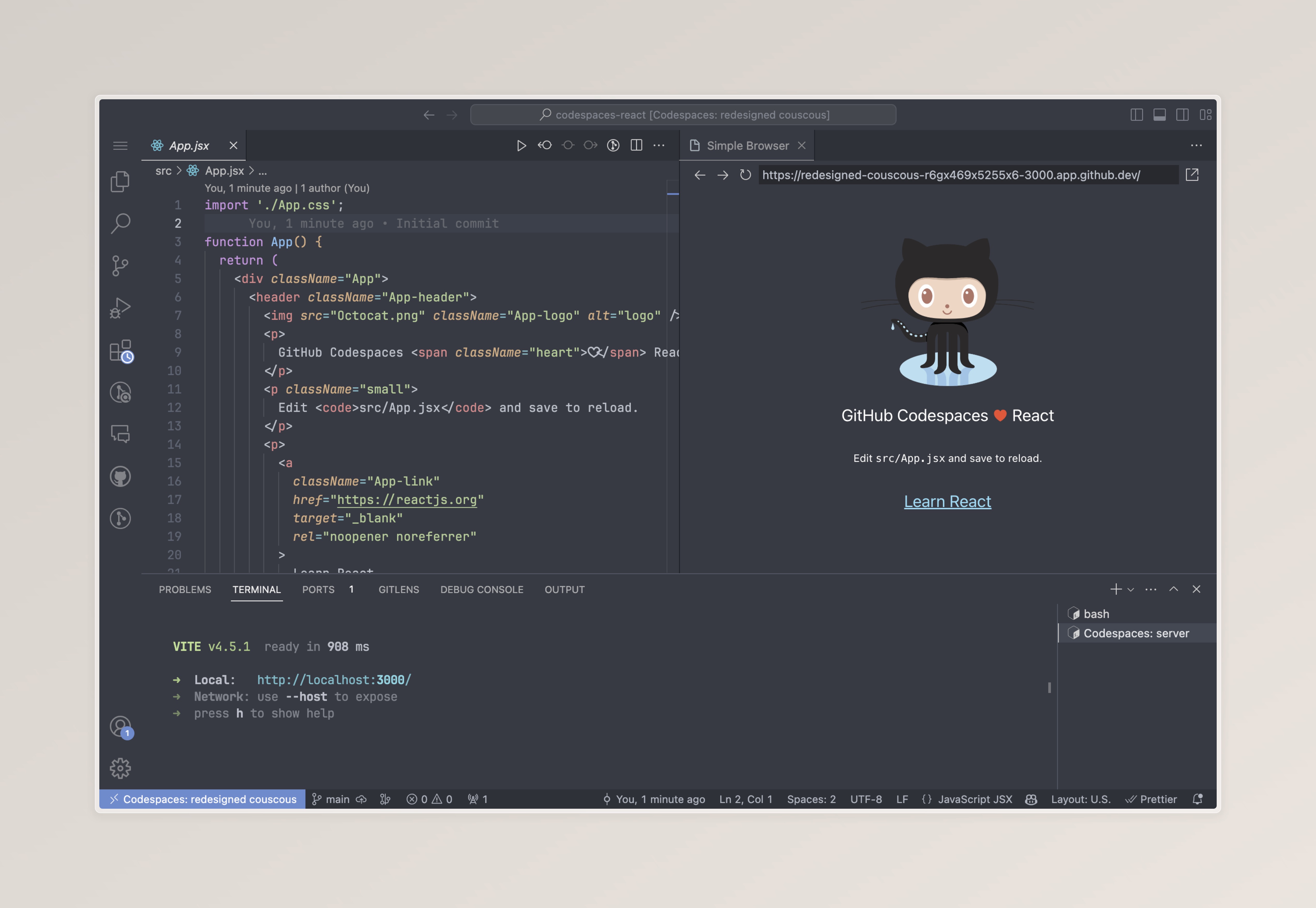Maximize panel size with the chevron-up
The height and width of the screenshot is (908, 1316).
[1174, 589]
